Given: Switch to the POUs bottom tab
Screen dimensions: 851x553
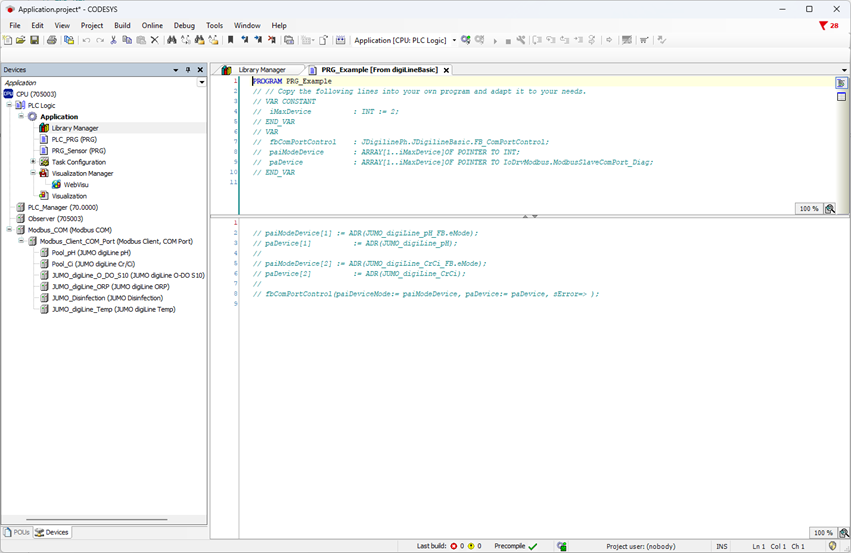Looking at the screenshot, I should [17, 532].
